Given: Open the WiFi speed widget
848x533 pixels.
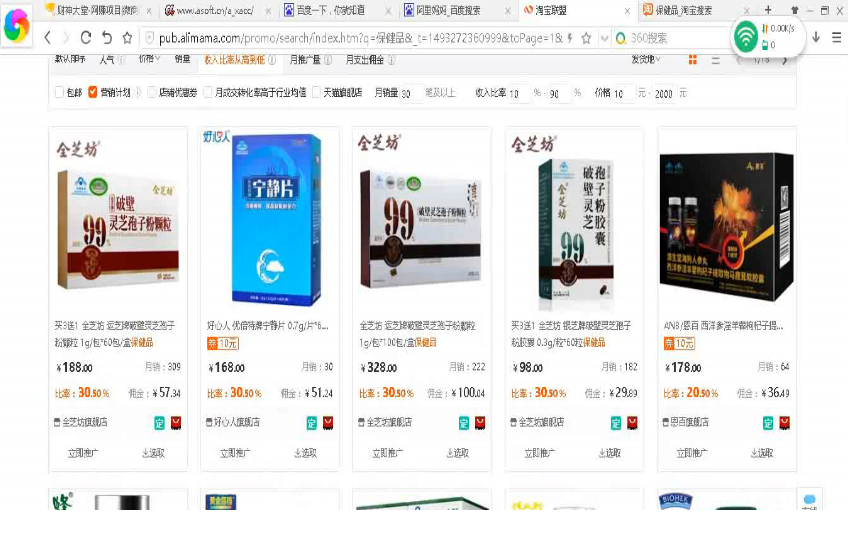Looking at the screenshot, I should 768,36.
